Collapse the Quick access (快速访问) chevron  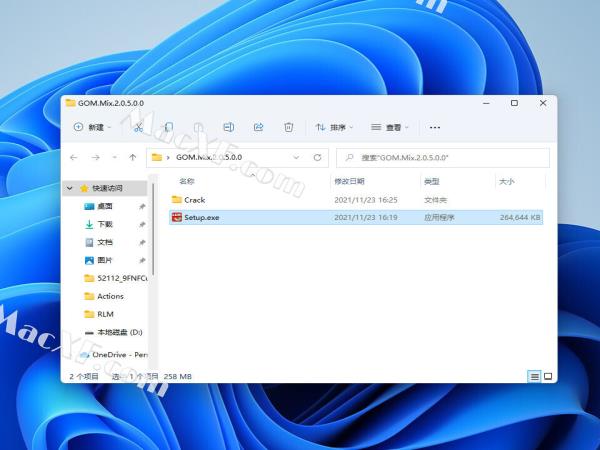point(70,188)
